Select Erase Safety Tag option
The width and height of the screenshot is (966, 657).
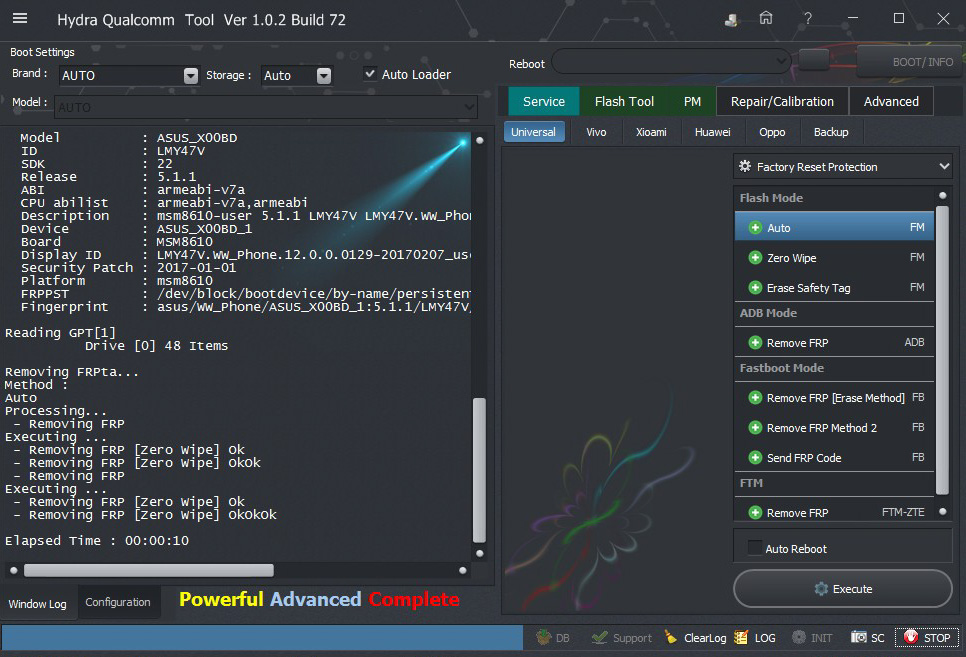[834, 287]
